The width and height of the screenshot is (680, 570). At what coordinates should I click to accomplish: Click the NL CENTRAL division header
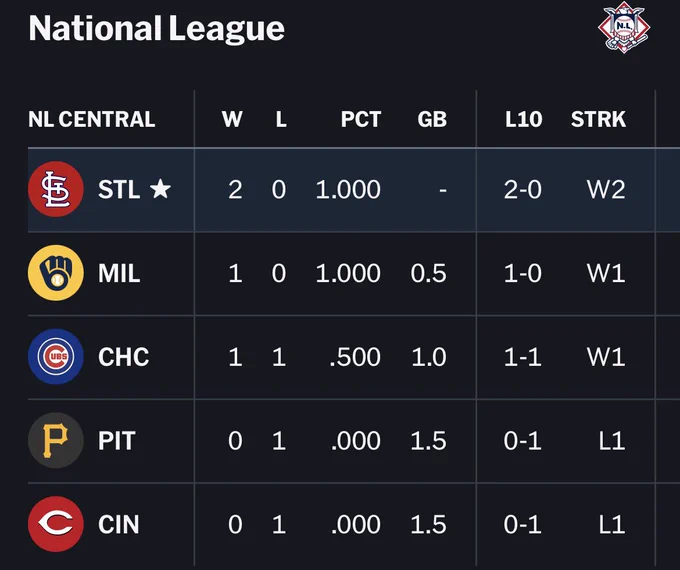point(92,119)
